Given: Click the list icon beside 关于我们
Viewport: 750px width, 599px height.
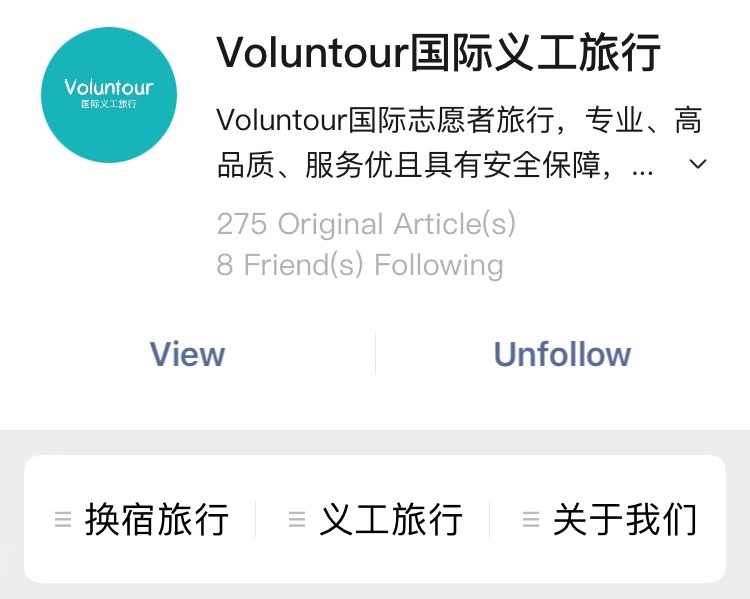Looking at the screenshot, I should point(531,519).
